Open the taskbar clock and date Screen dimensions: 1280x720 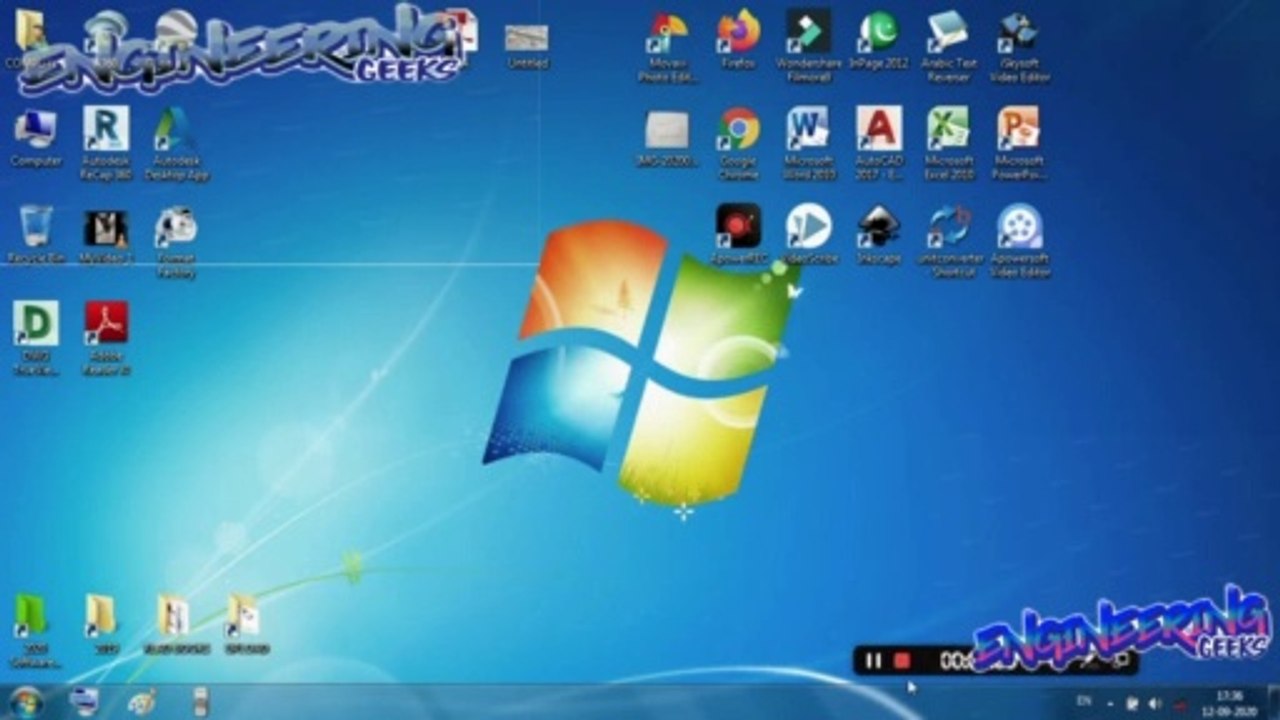pyautogui.click(x=1231, y=702)
